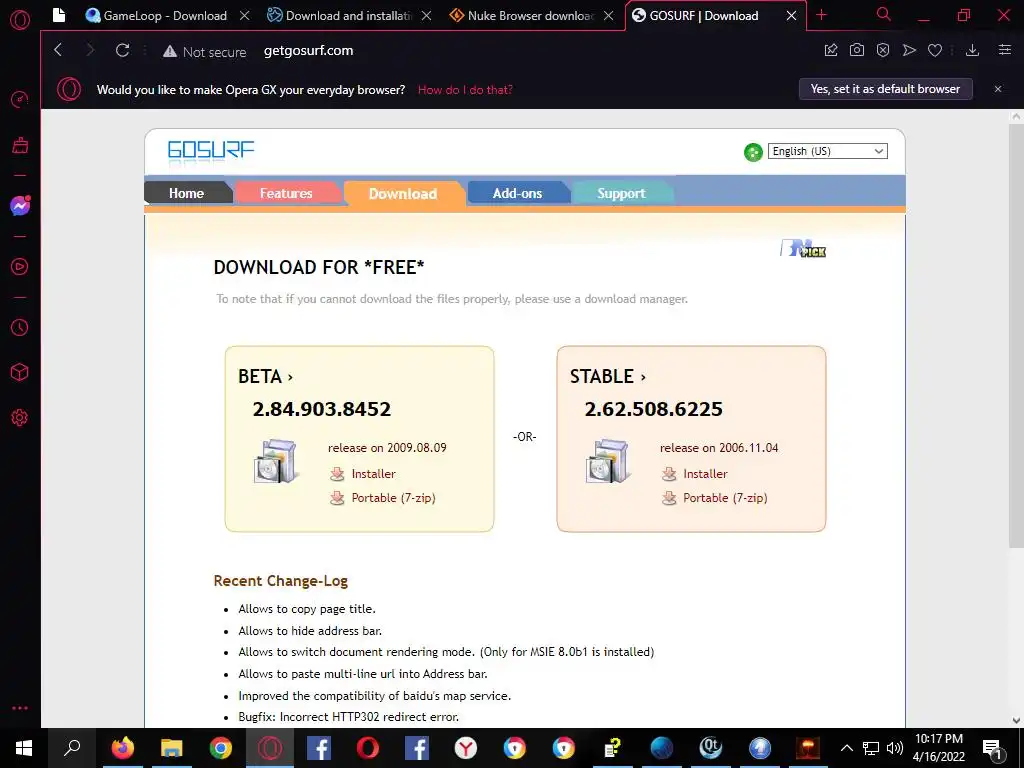Open the browser Downloads icon

point(972,50)
